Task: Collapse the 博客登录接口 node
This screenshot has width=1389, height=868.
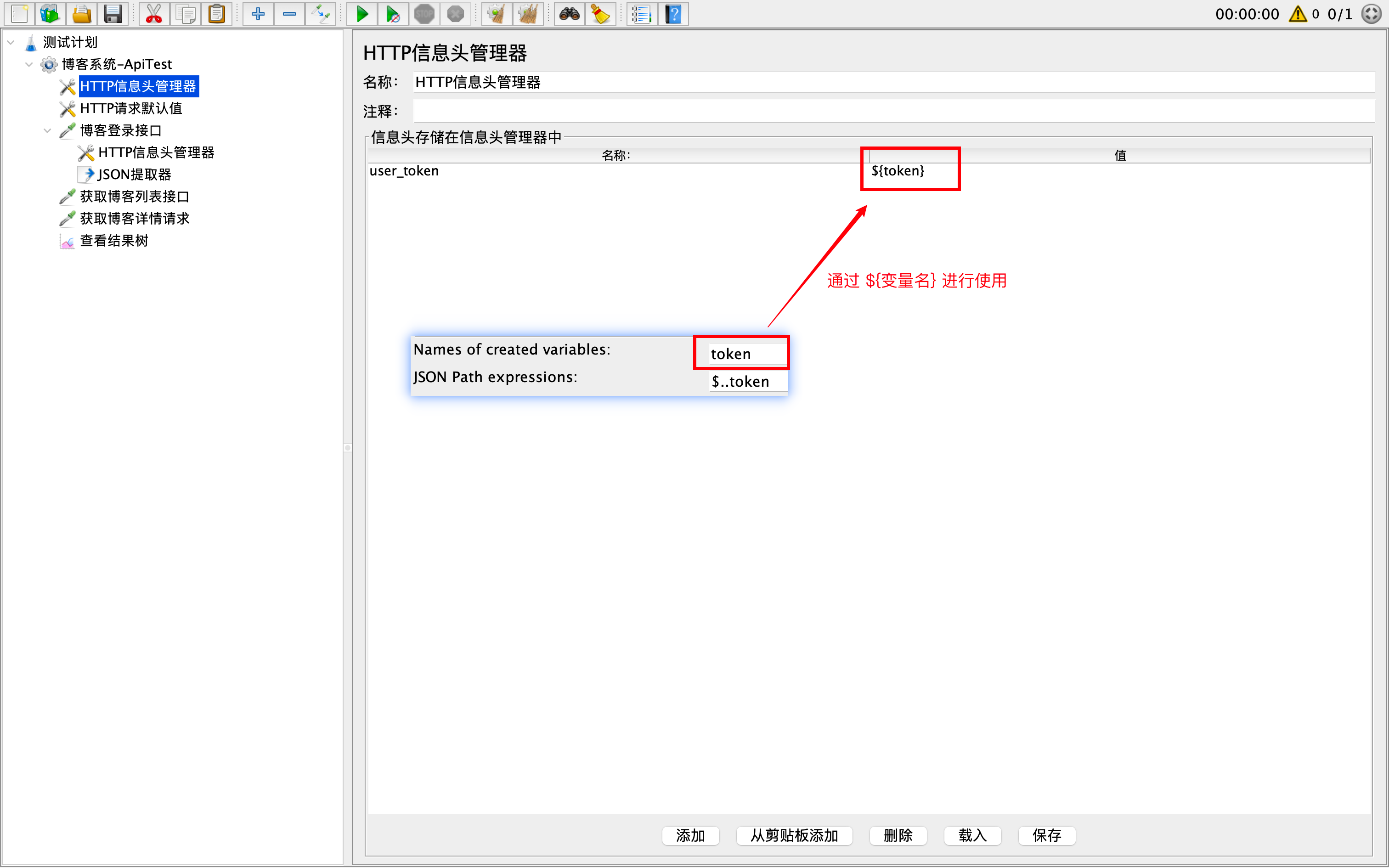Action: click(x=48, y=130)
